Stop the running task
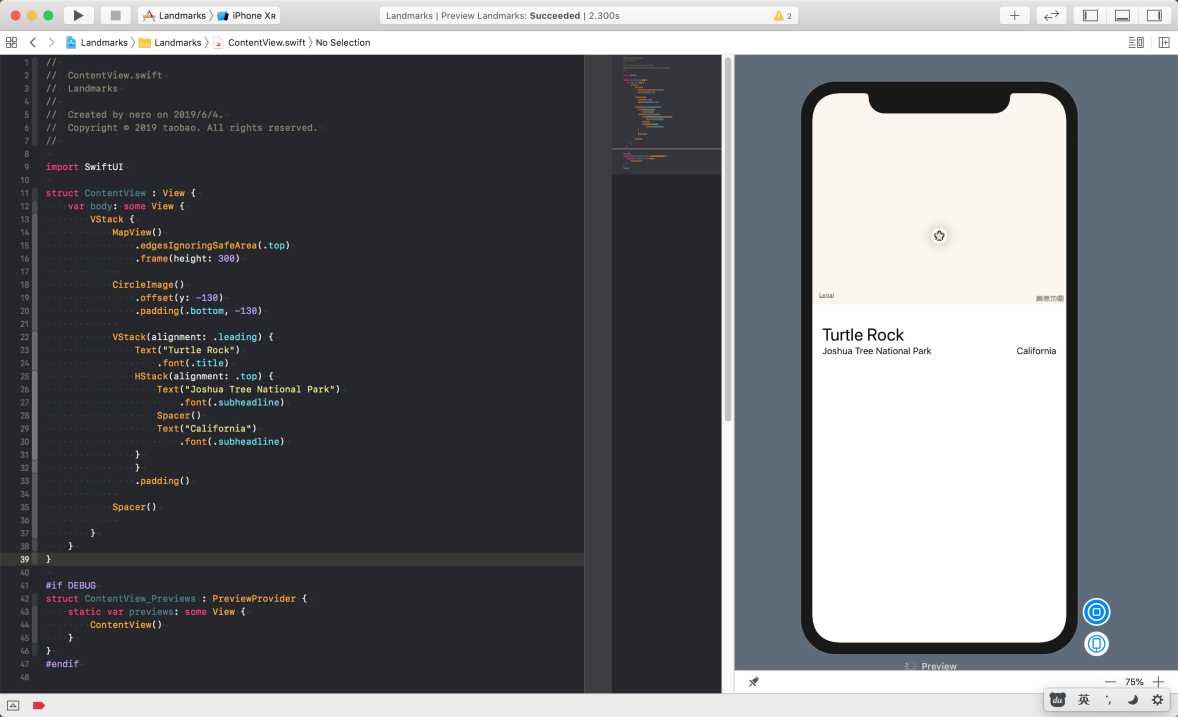The image size is (1178, 717). click(115, 15)
